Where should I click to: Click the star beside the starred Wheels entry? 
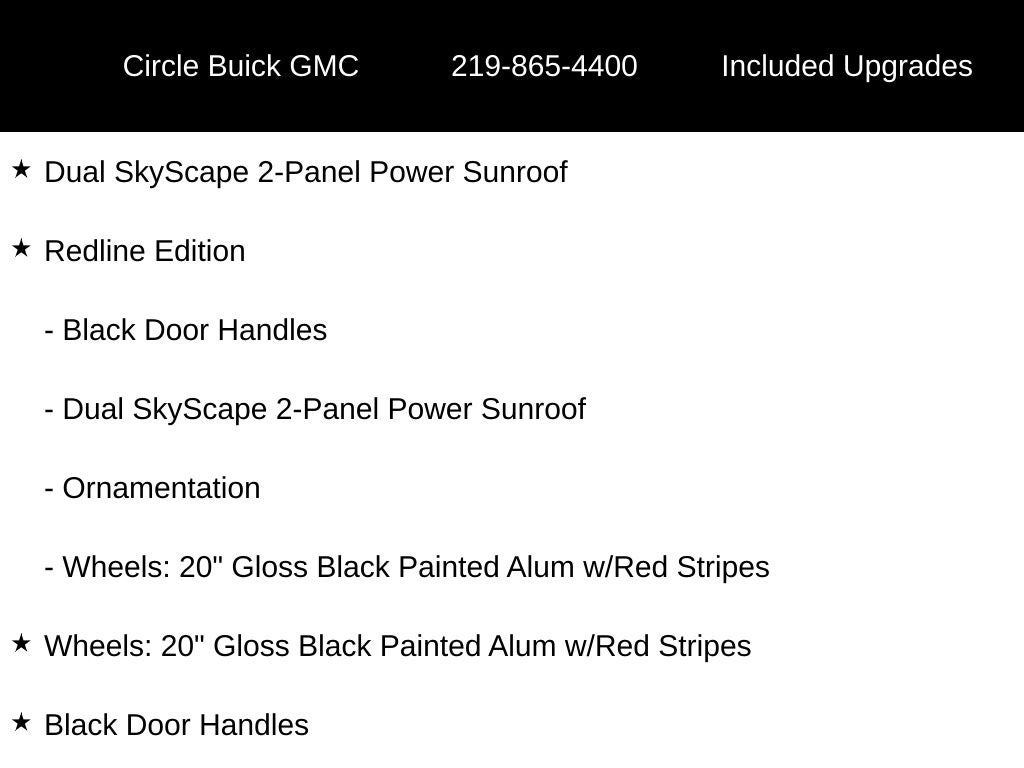21,644
